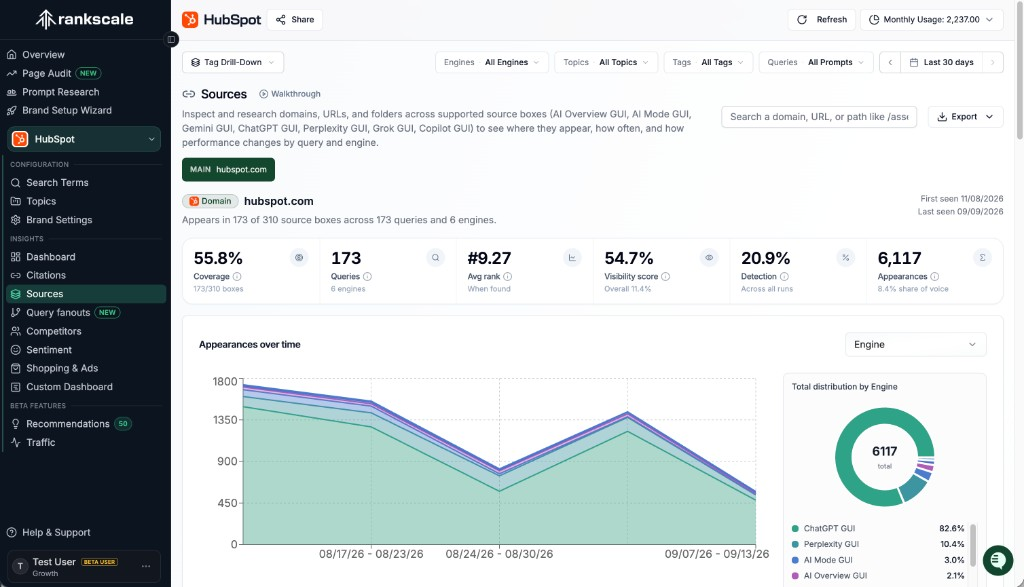
Task: Show info tooltip for Queries
Action: point(368,277)
